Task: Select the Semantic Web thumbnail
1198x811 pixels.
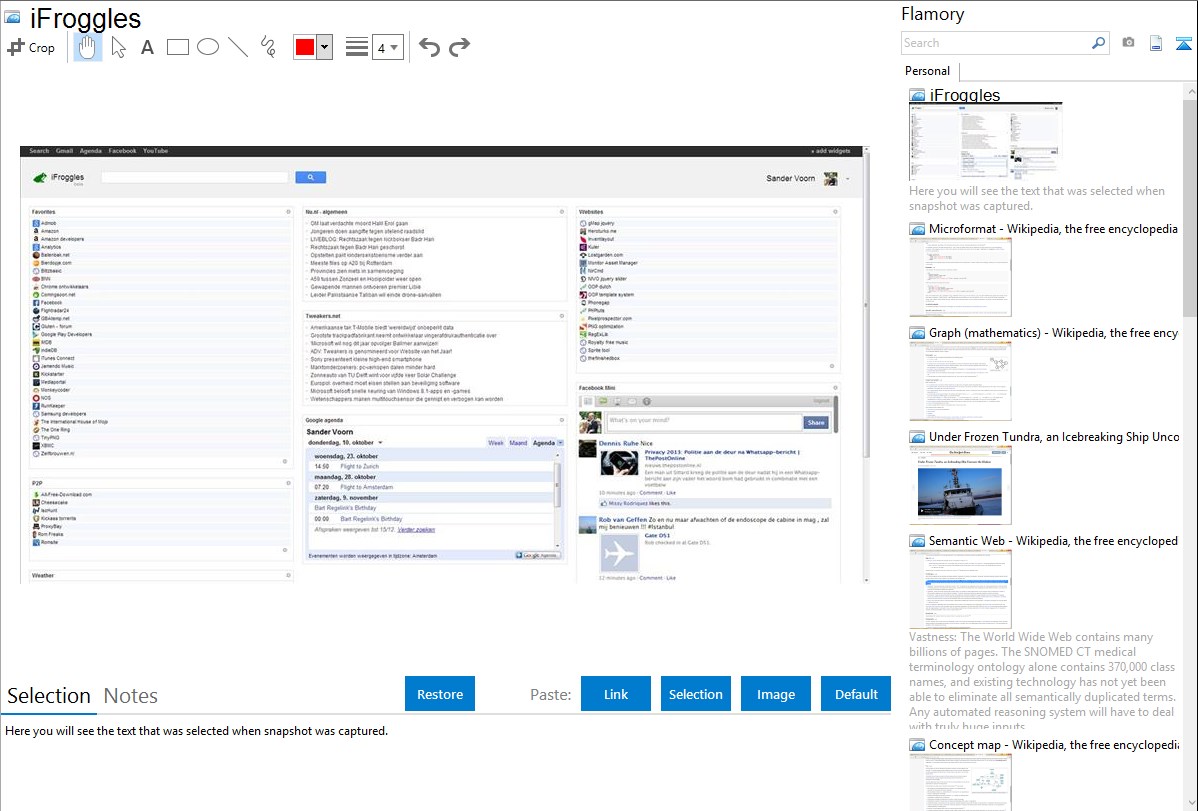Action: click(960, 589)
